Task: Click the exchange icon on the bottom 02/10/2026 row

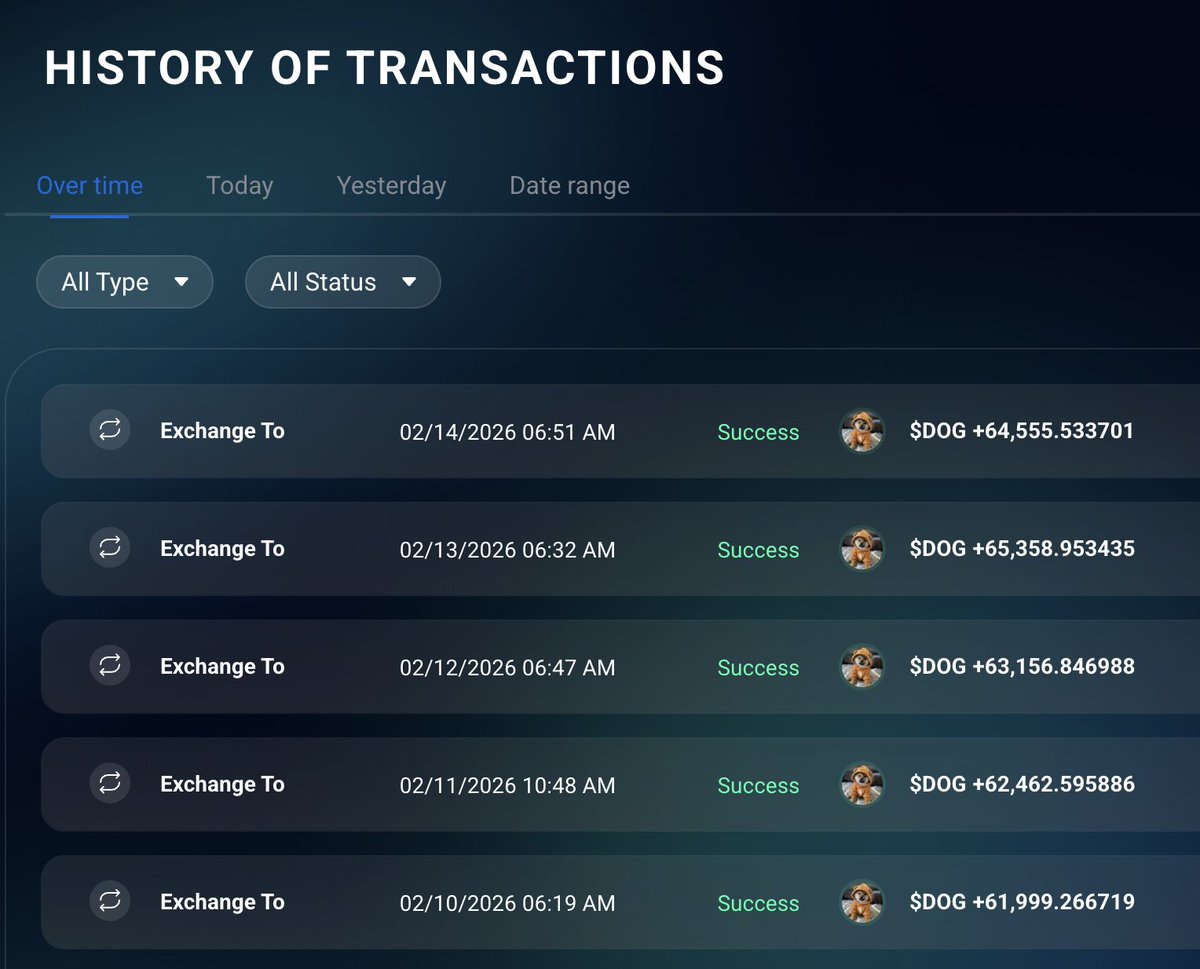Action: coord(110,901)
